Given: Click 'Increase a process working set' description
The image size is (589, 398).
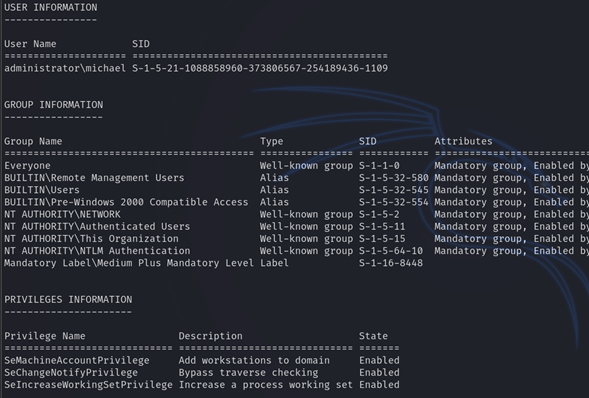Looking at the screenshot, I should point(266,384).
